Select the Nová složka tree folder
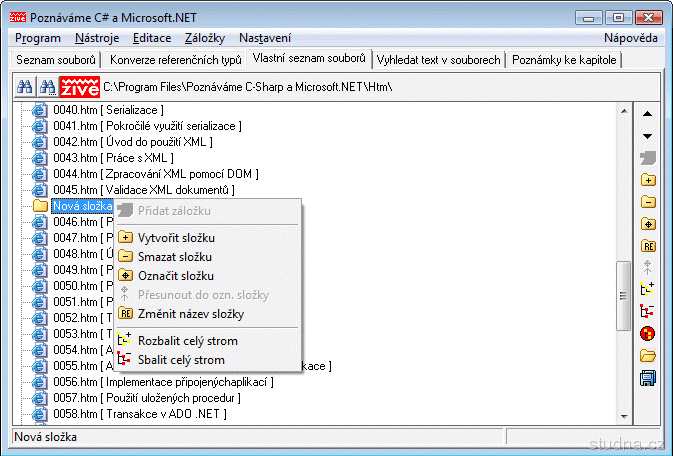The height and width of the screenshot is (456, 673). click(x=82, y=206)
